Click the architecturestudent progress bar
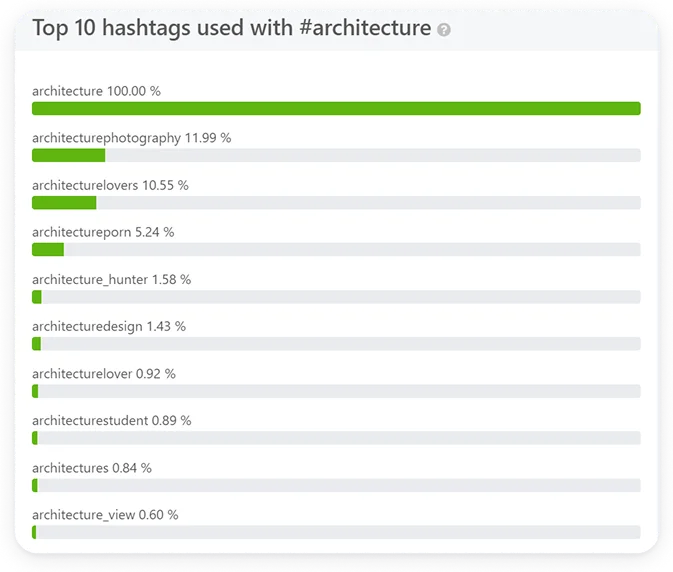Screen dimensions: 673x572 (x=336, y=438)
